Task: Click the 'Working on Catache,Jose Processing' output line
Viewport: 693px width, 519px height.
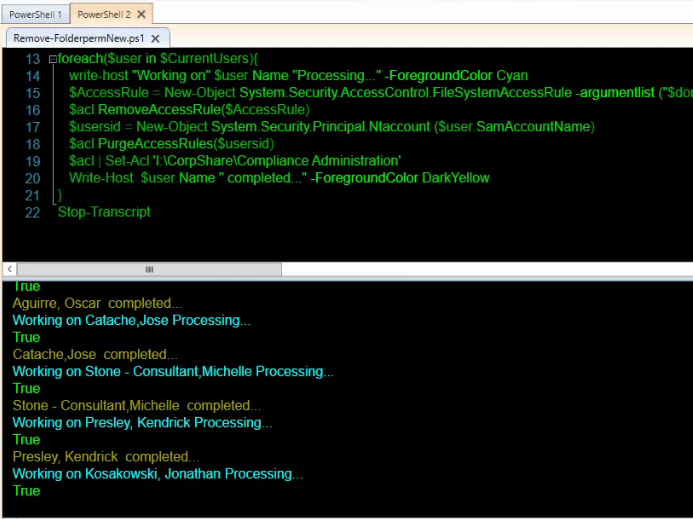Action: 131,320
